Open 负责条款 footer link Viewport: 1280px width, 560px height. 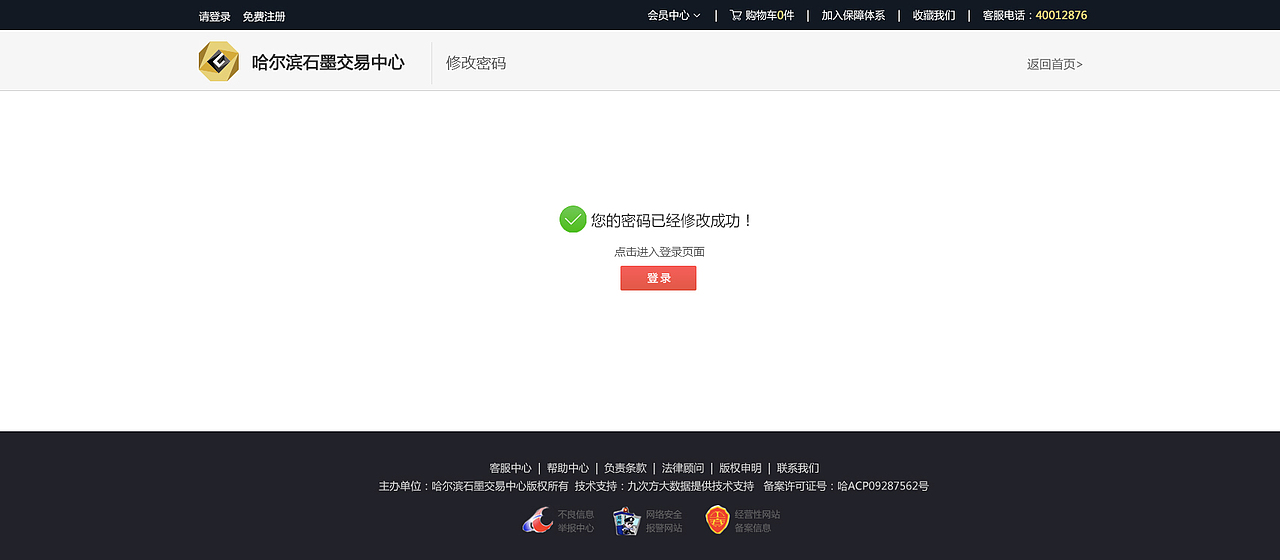[x=625, y=468]
